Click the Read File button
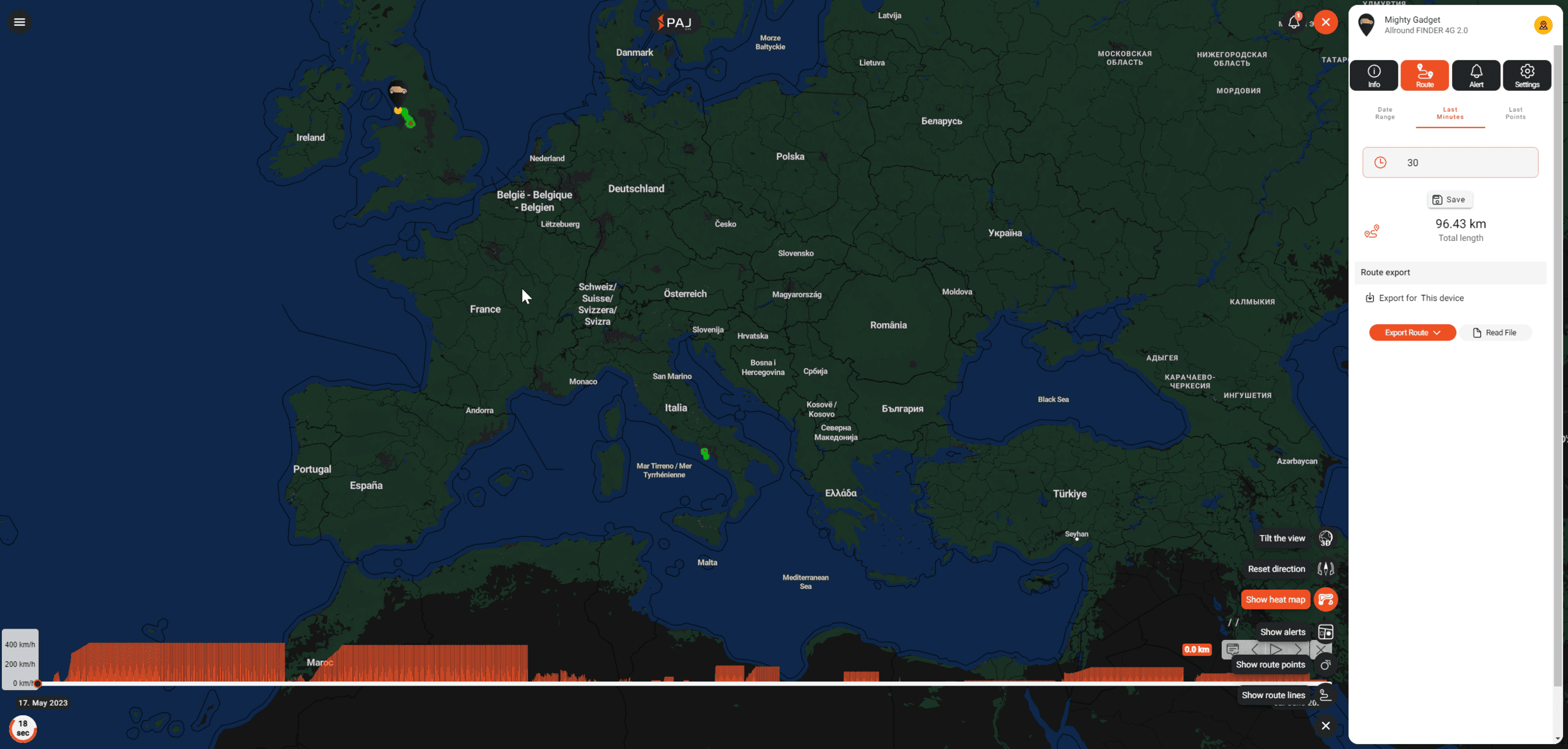Screen dimensions: 1568x749 point(1495,332)
